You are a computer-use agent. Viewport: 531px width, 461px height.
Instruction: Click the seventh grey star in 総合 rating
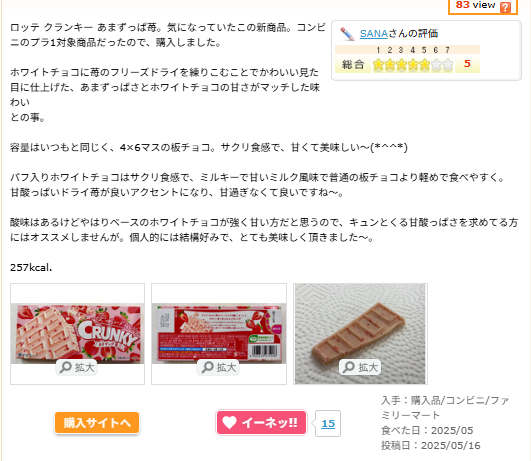pyautogui.click(x=448, y=64)
